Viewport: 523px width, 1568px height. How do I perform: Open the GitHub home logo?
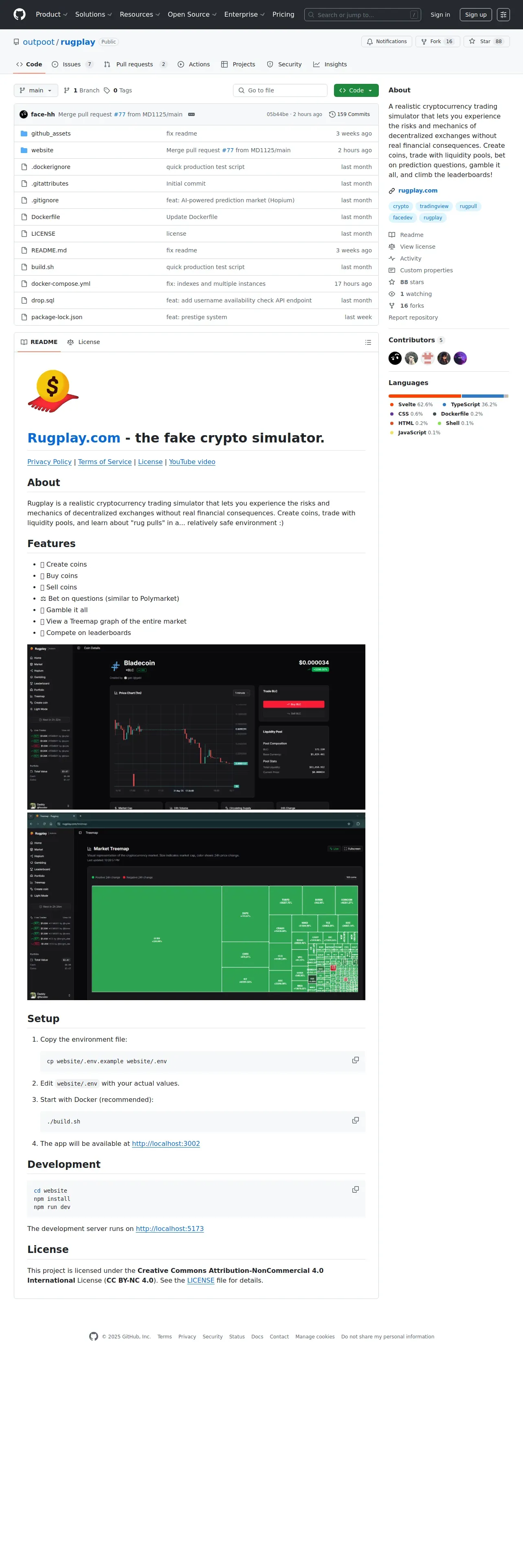[20, 15]
